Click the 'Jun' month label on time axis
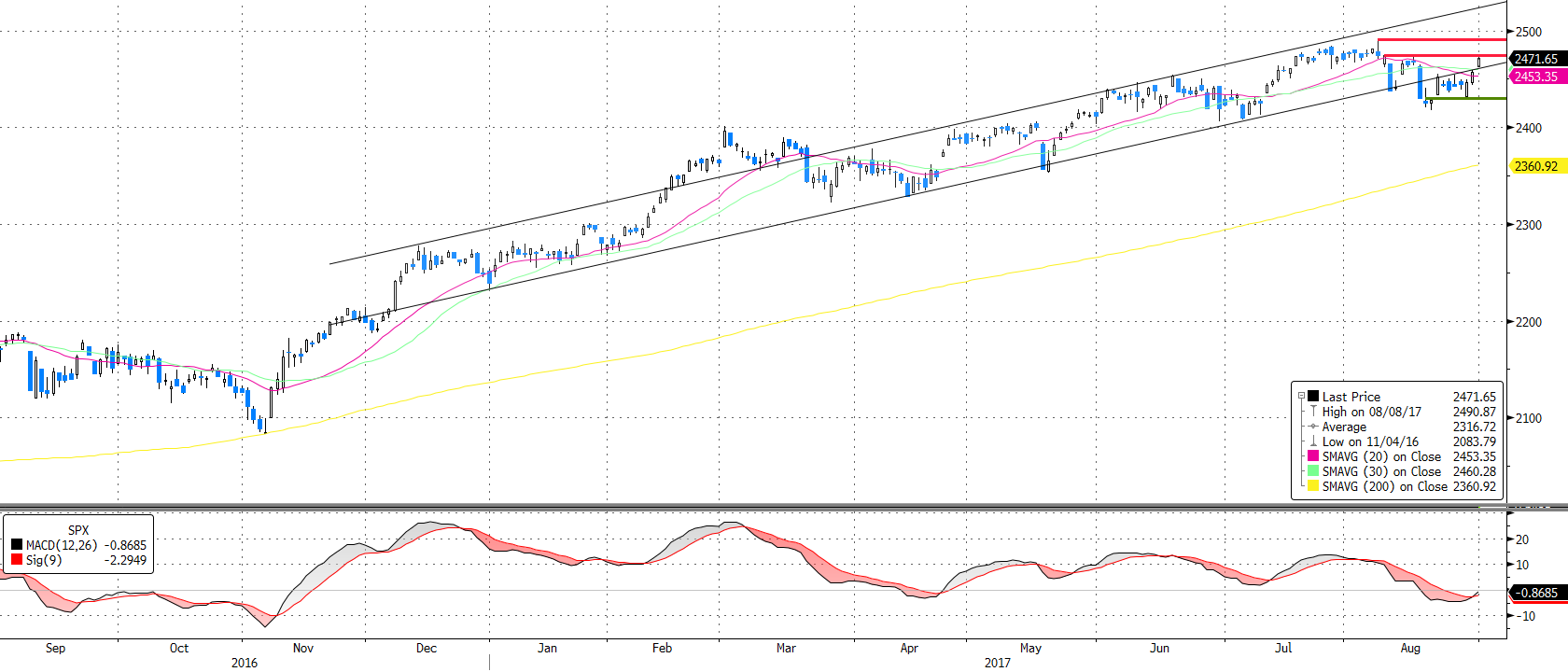 click(1159, 648)
